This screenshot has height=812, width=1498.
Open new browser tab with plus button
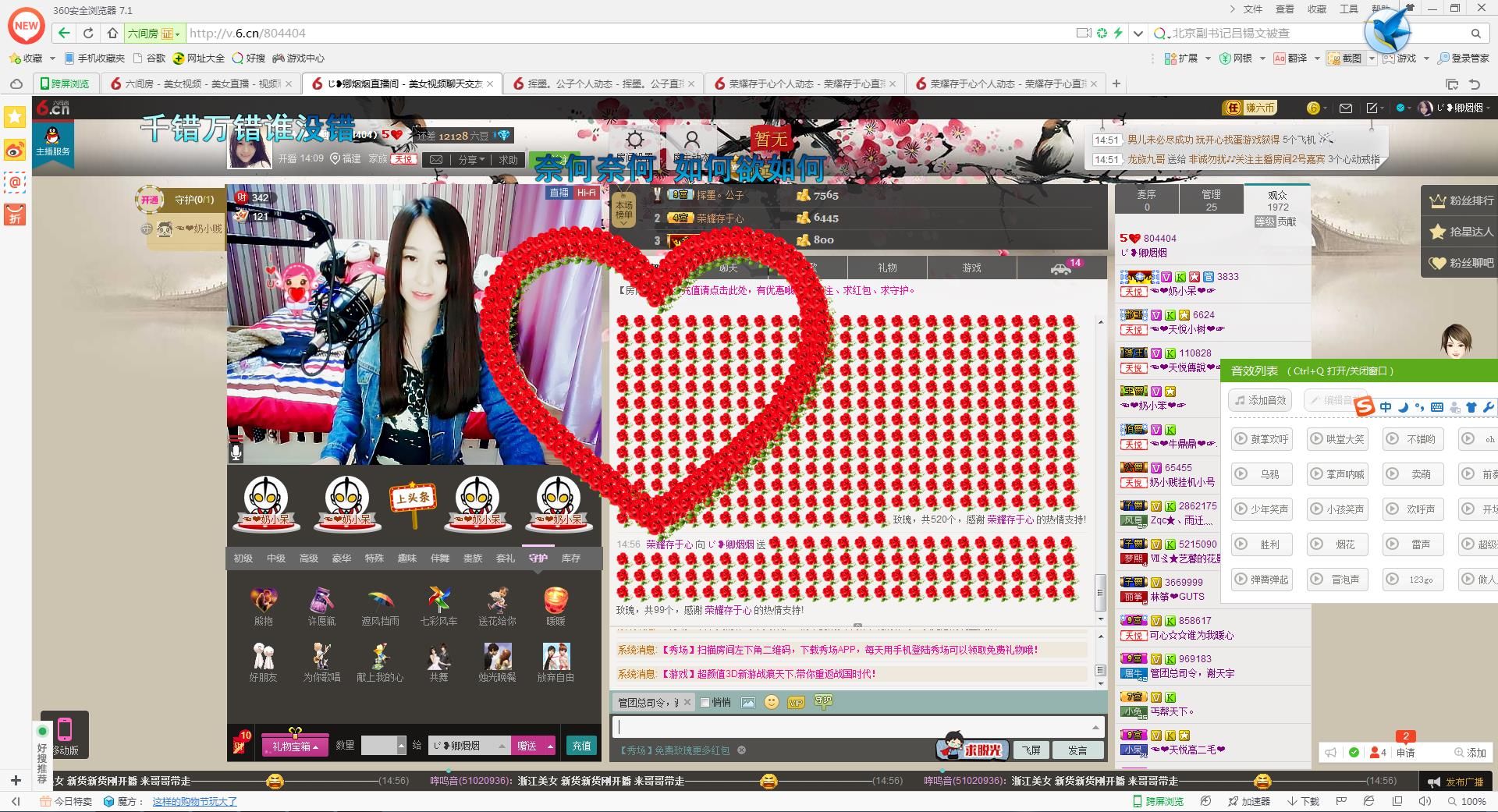pos(1116,83)
